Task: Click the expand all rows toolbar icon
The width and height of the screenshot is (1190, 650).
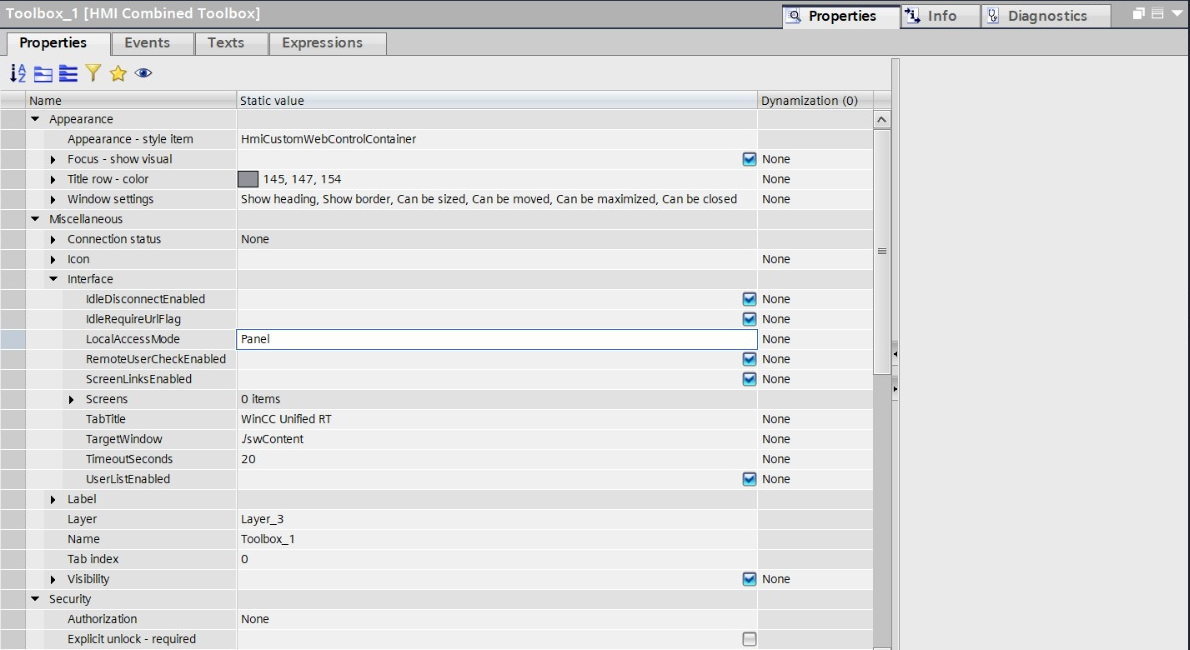Action: [x=68, y=73]
